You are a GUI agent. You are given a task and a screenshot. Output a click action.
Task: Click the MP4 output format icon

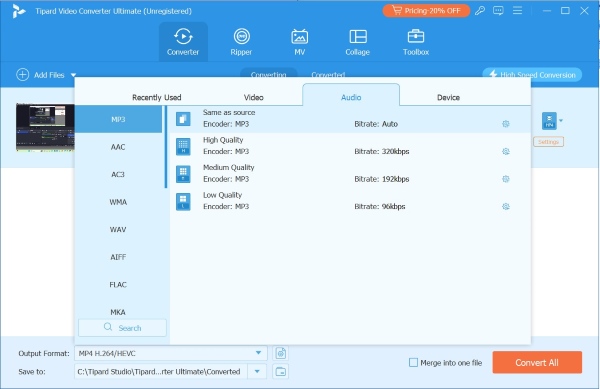point(549,121)
